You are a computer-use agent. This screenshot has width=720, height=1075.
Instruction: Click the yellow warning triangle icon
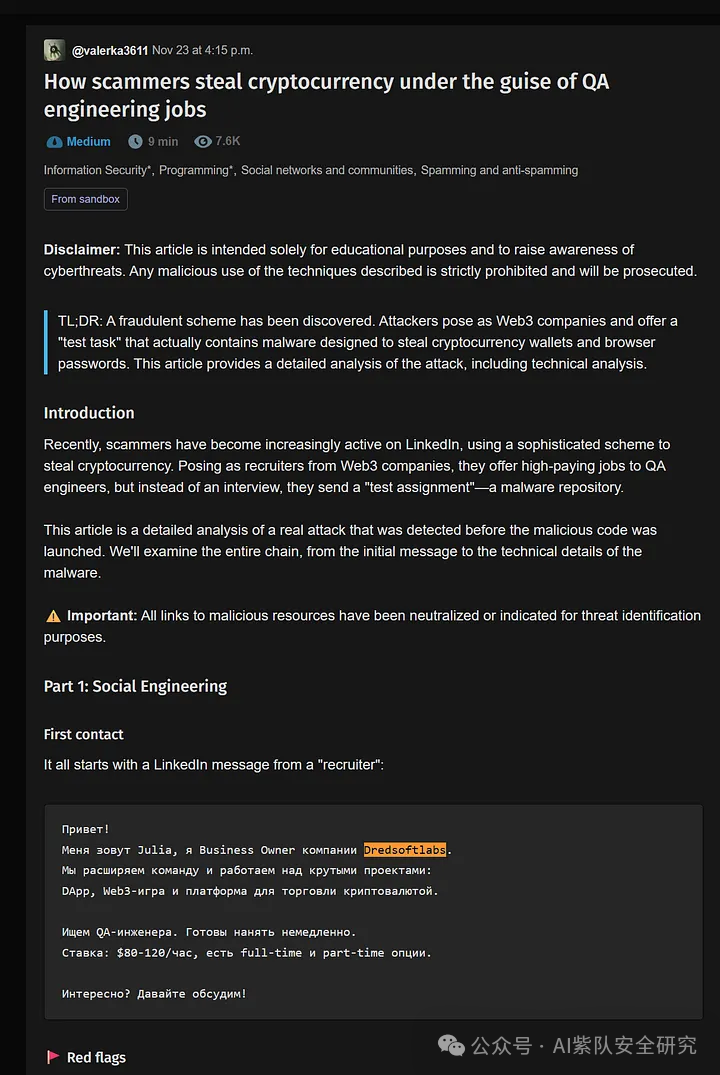(x=53, y=616)
